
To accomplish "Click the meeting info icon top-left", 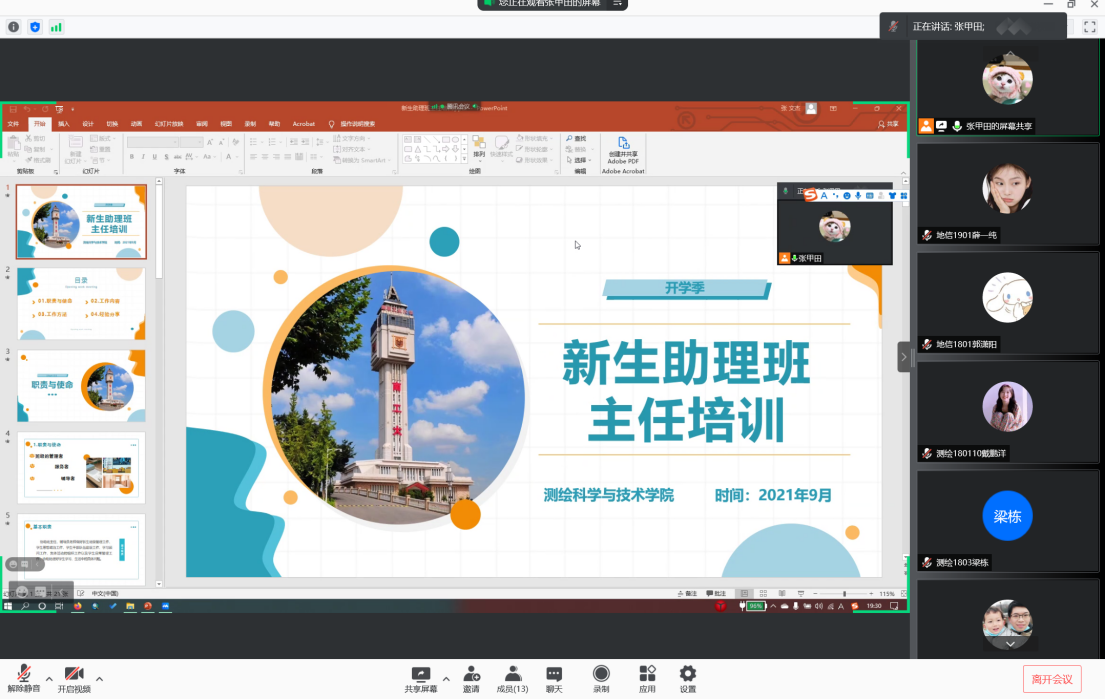I will click(13, 27).
